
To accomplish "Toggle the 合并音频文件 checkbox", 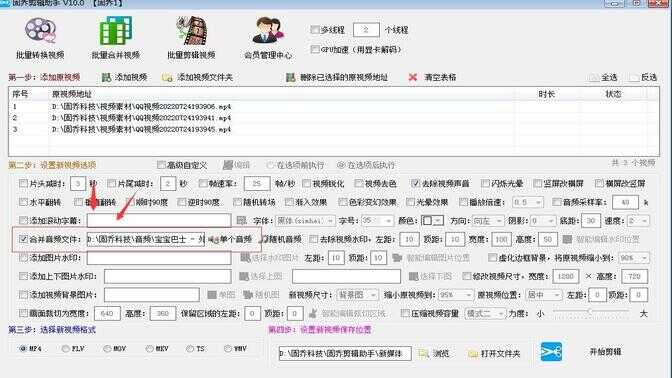I will click(x=24, y=239).
